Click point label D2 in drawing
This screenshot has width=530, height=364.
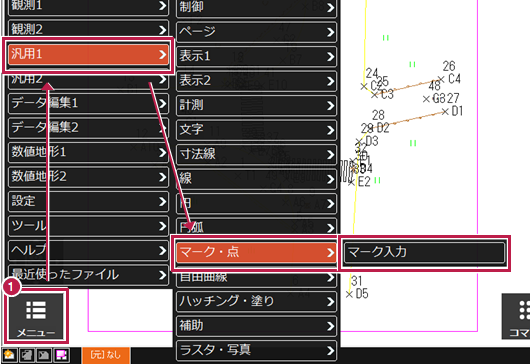click(383, 128)
